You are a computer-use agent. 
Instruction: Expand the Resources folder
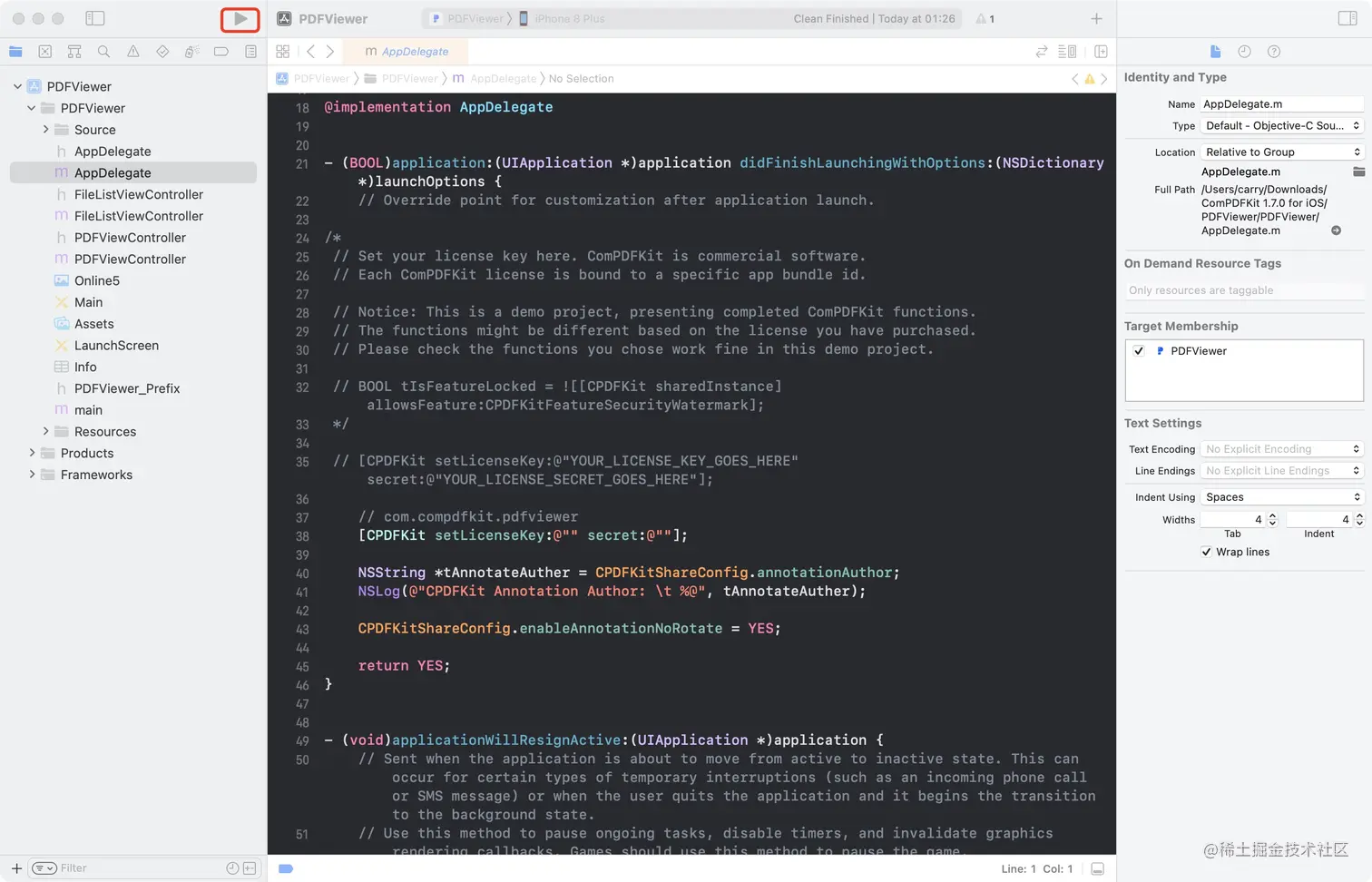45,432
